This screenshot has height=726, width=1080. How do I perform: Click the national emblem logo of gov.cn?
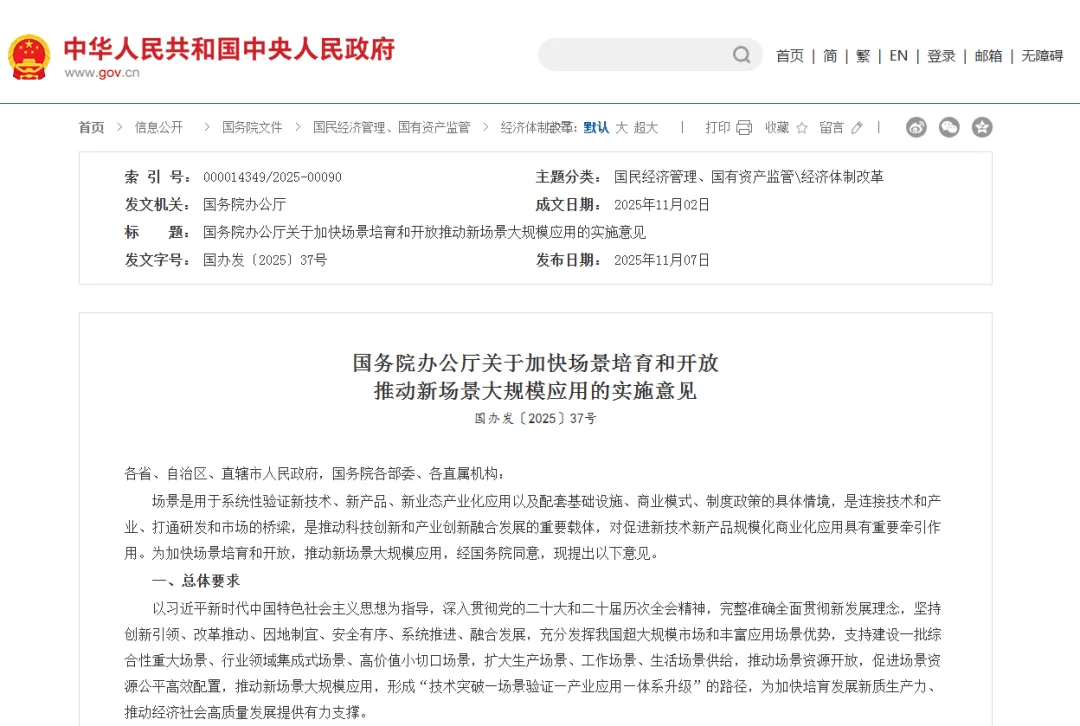(x=28, y=55)
